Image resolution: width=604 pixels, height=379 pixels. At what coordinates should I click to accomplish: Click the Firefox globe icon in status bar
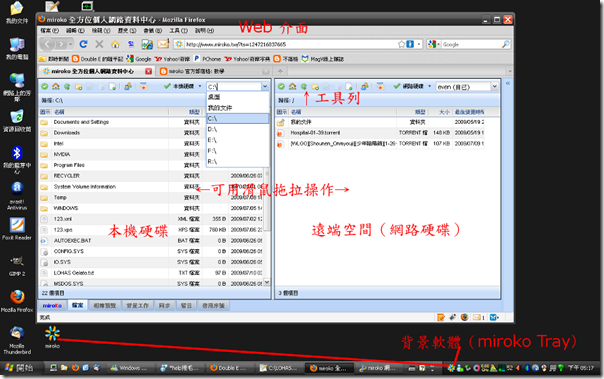click(x=465, y=317)
